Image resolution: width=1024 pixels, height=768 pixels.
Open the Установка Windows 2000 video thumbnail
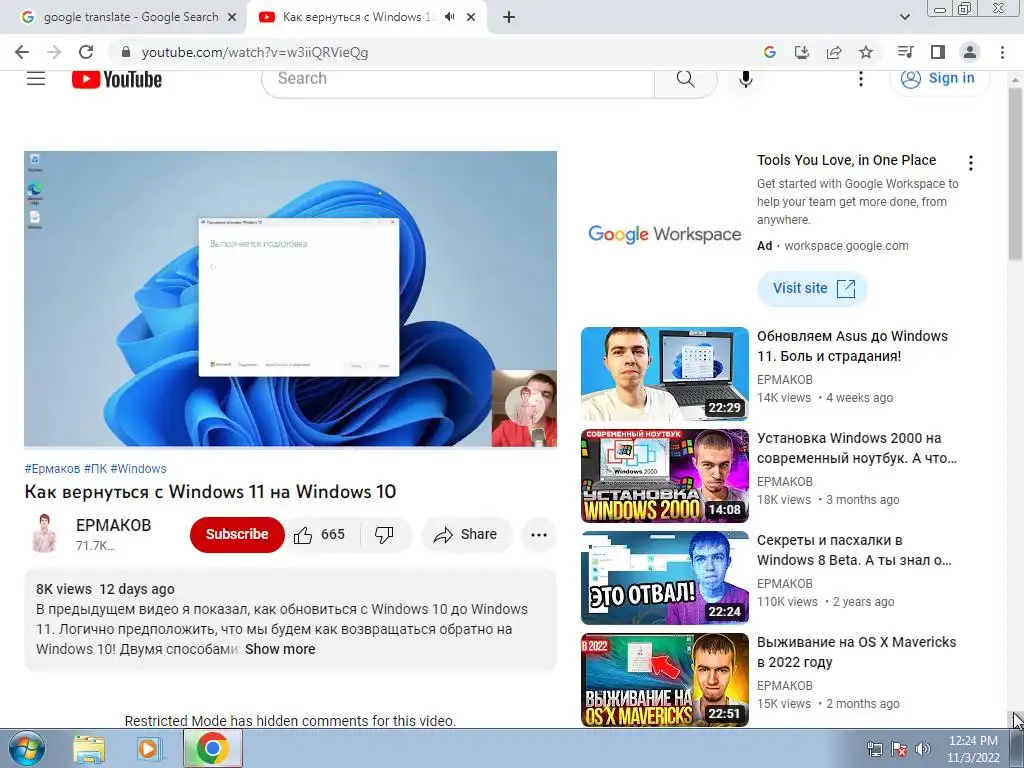665,476
